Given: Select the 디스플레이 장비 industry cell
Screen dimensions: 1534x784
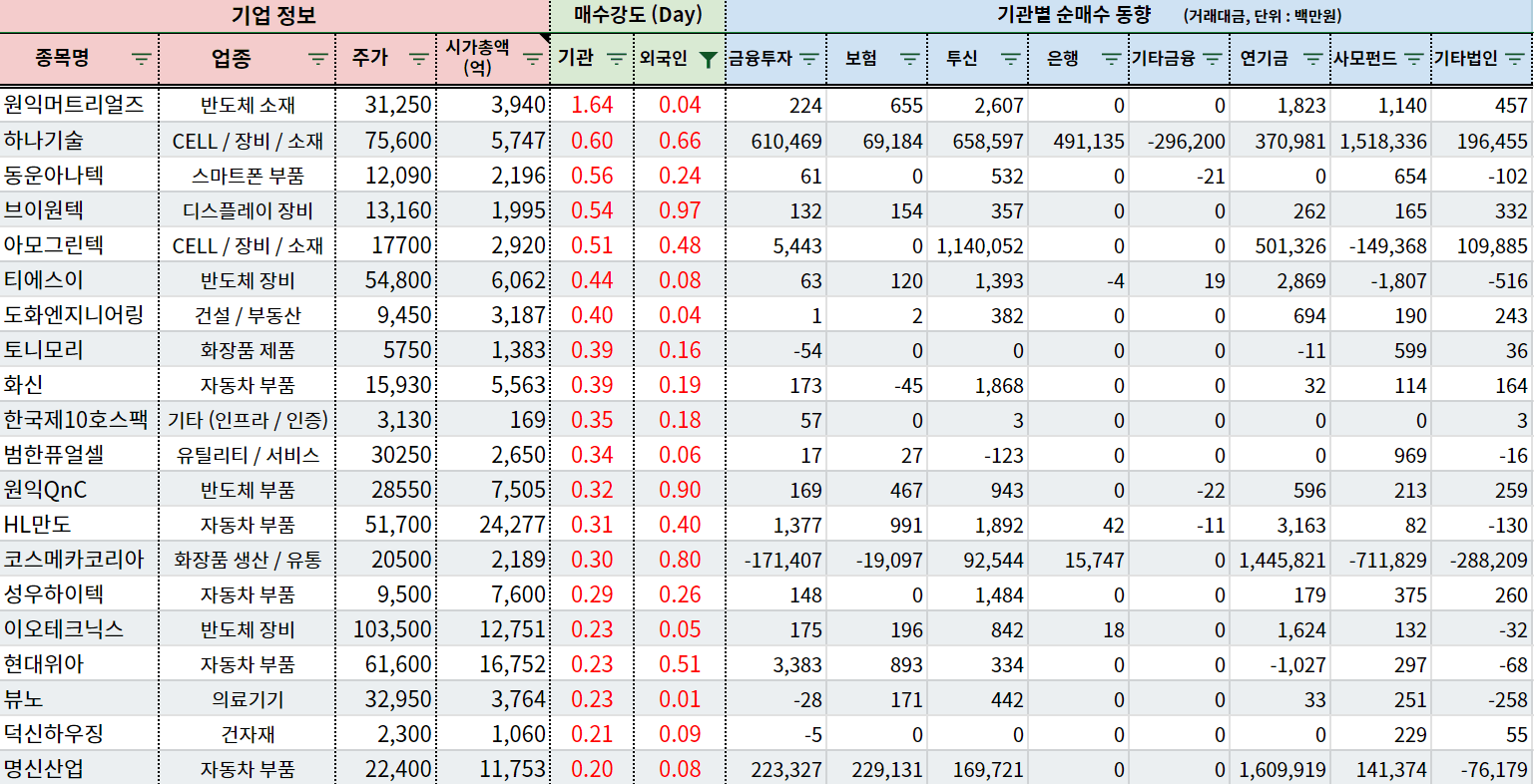Looking at the screenshot, I should point(248,210).
